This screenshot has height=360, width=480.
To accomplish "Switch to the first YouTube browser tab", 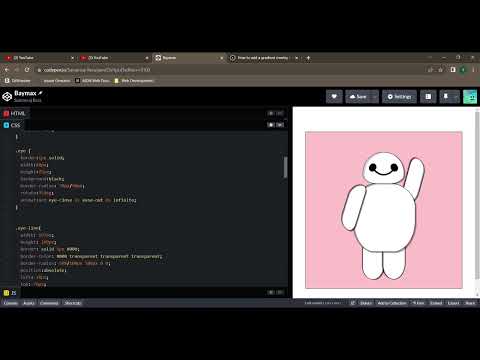I will coord(39,58).
